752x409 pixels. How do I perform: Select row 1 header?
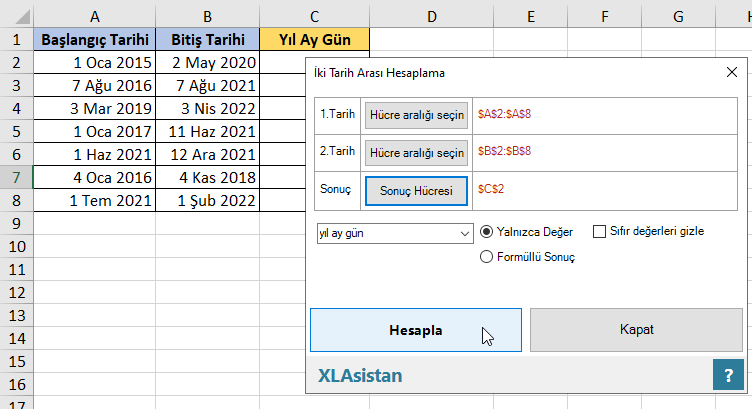coord(16,39)
